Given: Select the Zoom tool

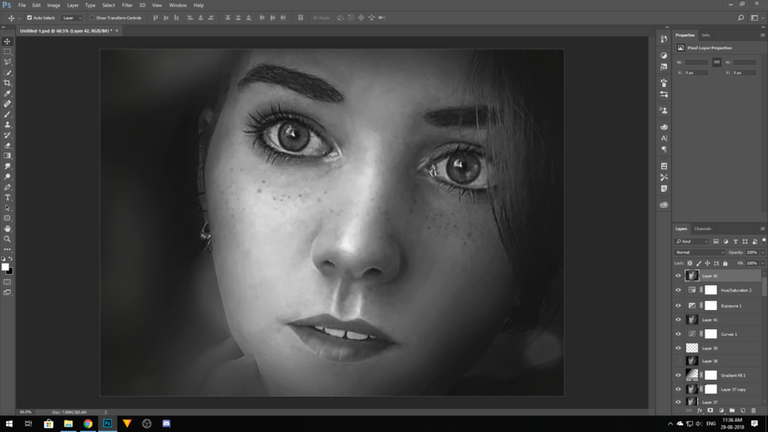Looking at the screenshot, I should click(8, 239).
